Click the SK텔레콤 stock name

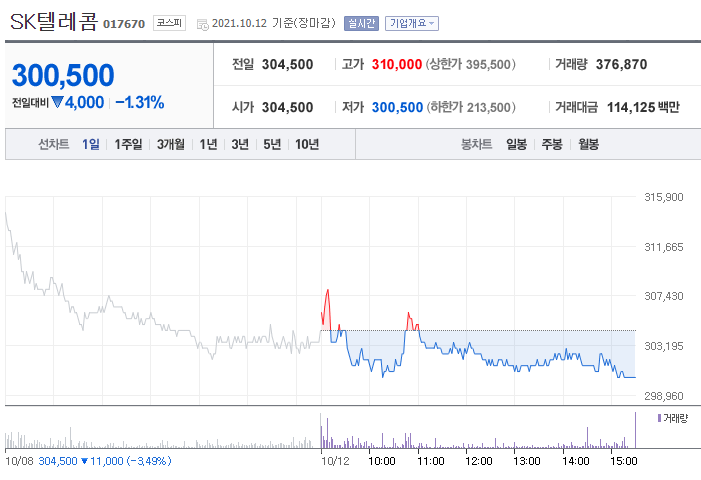pos(54,21)
